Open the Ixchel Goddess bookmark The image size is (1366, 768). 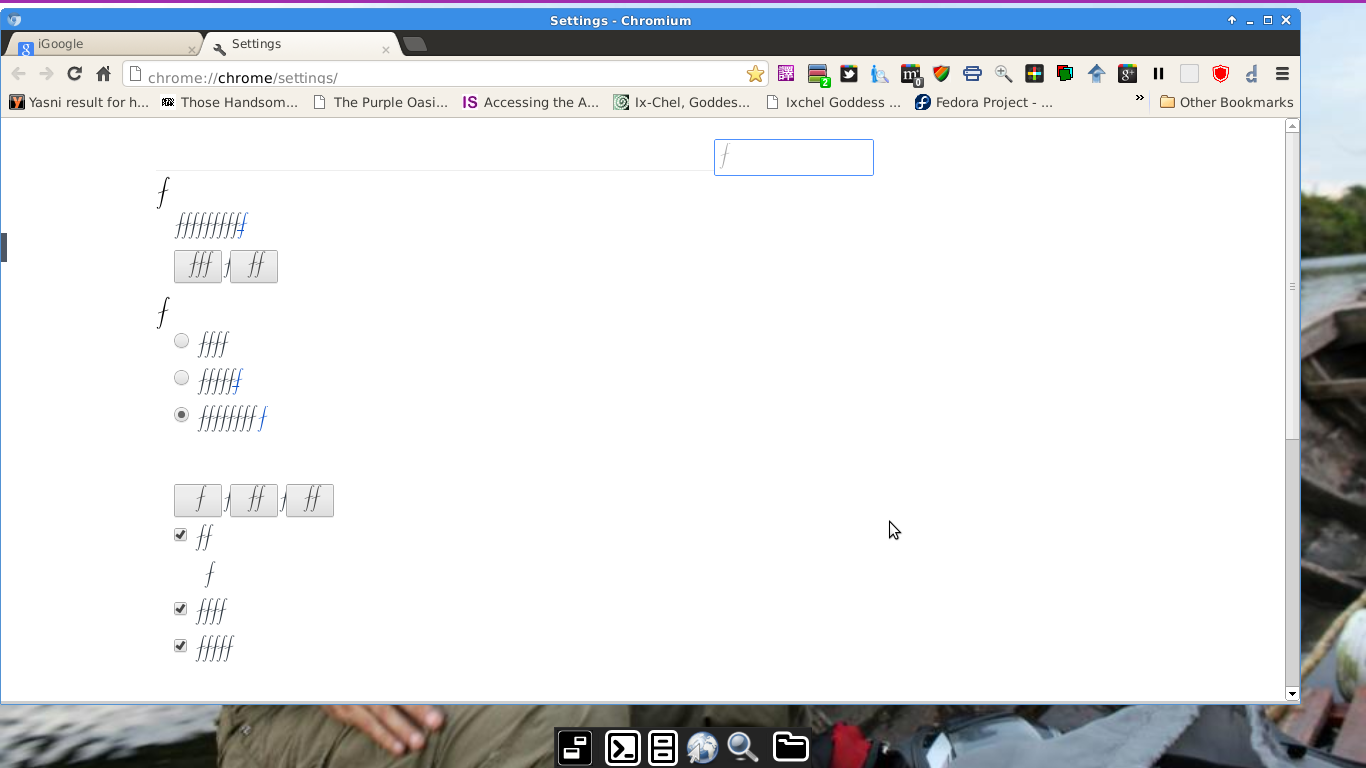click(x=833, y=102)
